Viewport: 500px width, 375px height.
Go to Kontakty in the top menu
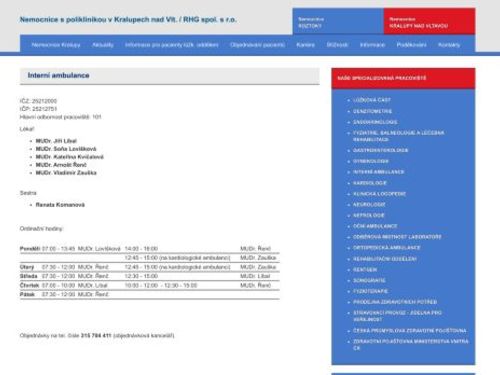[x=449, y=45]
